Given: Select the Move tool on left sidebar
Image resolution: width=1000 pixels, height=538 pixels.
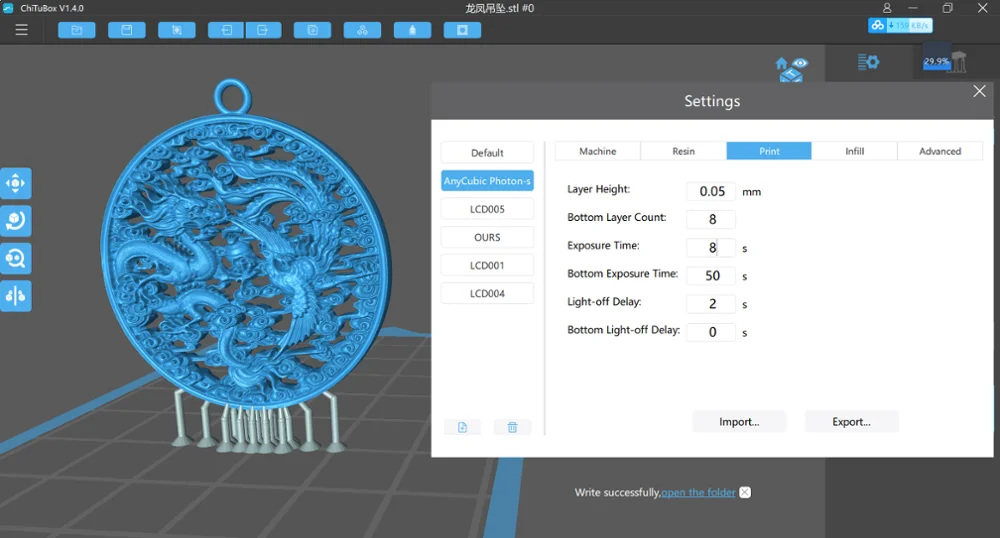Looking at the screenshot, I should [16, 184].
